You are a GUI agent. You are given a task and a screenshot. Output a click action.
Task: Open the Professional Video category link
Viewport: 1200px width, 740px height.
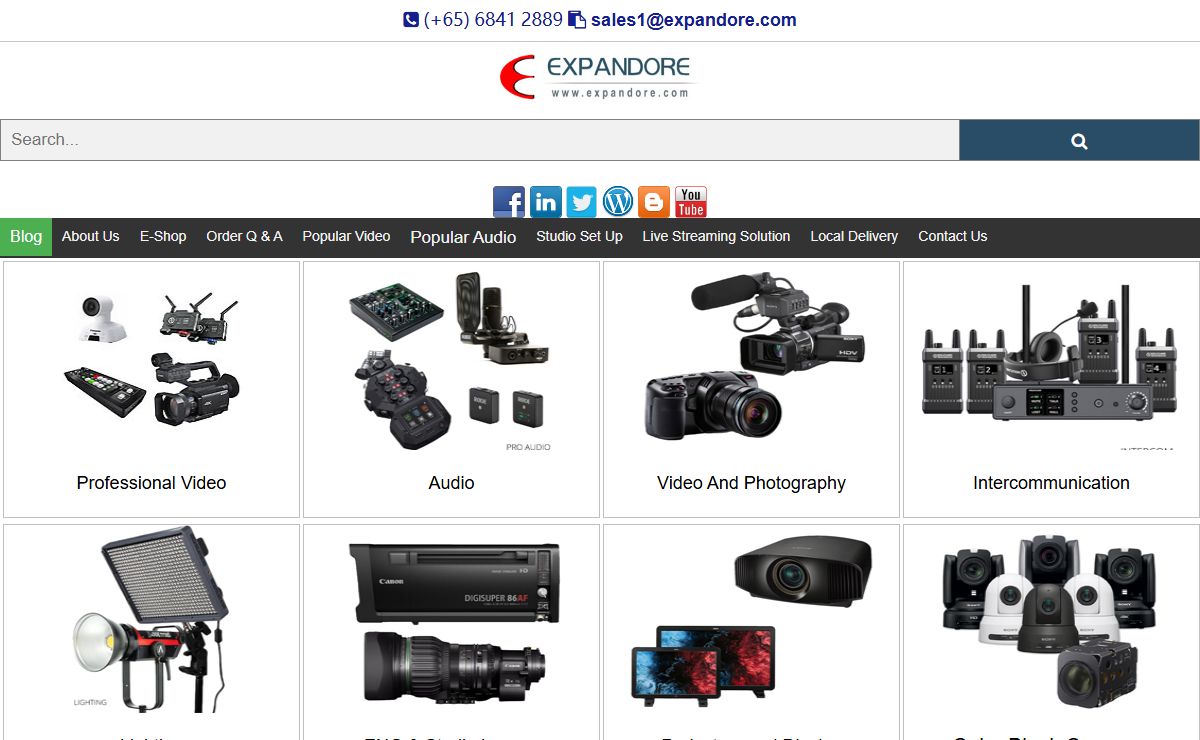[x=151, y=483]
